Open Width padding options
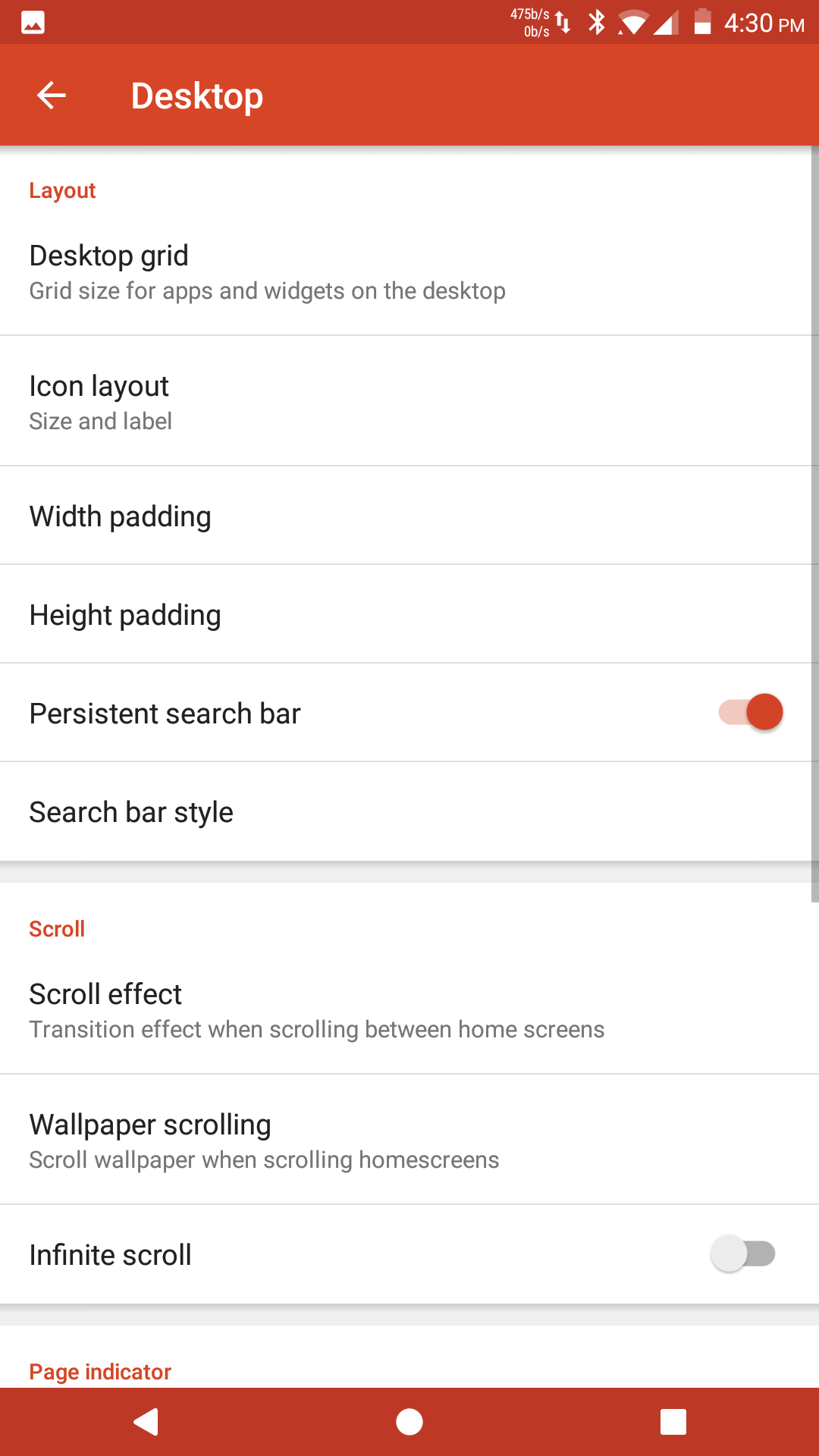819x1456 pixels. (x=409, y=516)
